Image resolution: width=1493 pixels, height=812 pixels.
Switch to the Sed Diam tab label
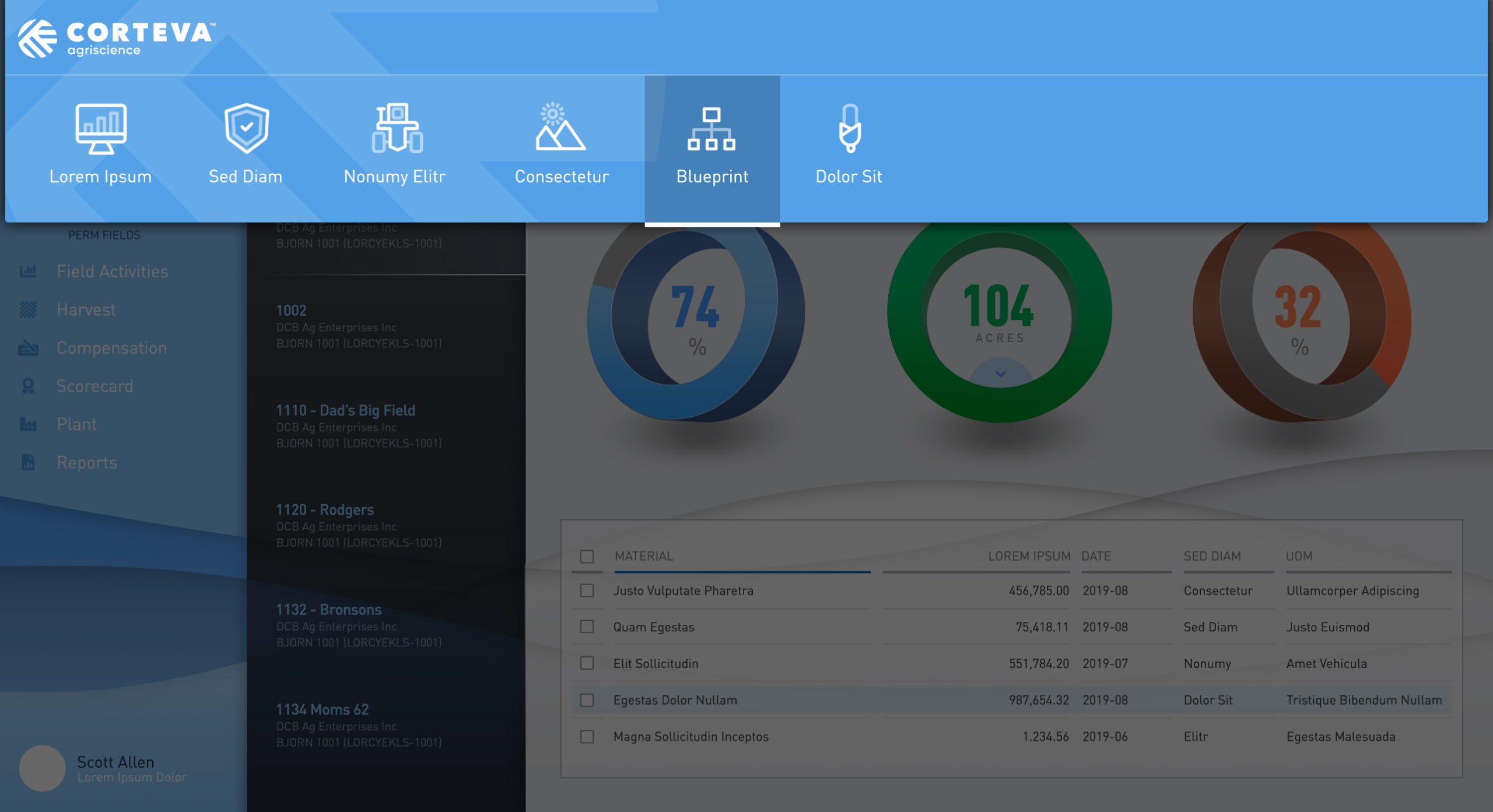click(246, 177)
